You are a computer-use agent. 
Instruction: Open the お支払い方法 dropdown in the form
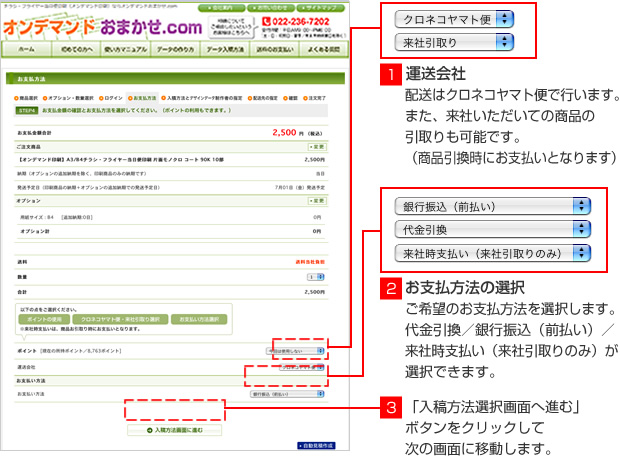tap(287, 394)
